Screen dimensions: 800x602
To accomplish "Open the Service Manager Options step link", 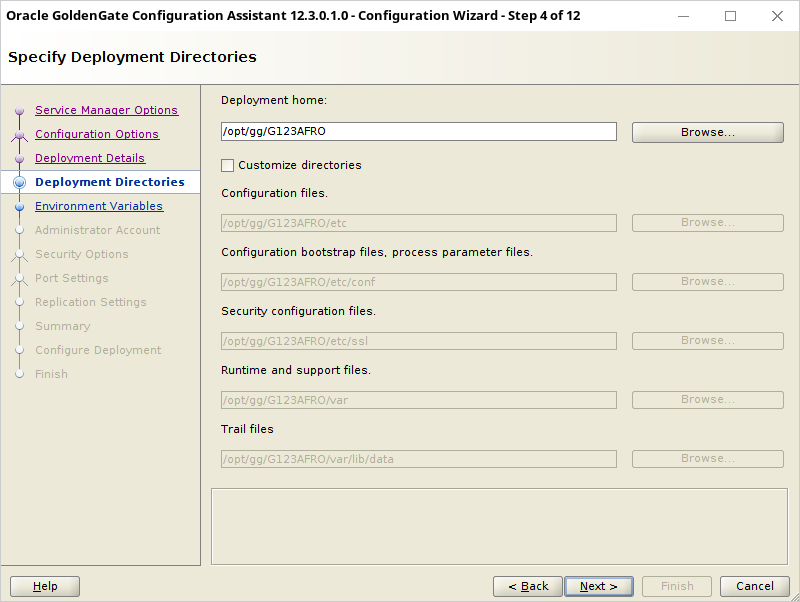I will point(107,110).
